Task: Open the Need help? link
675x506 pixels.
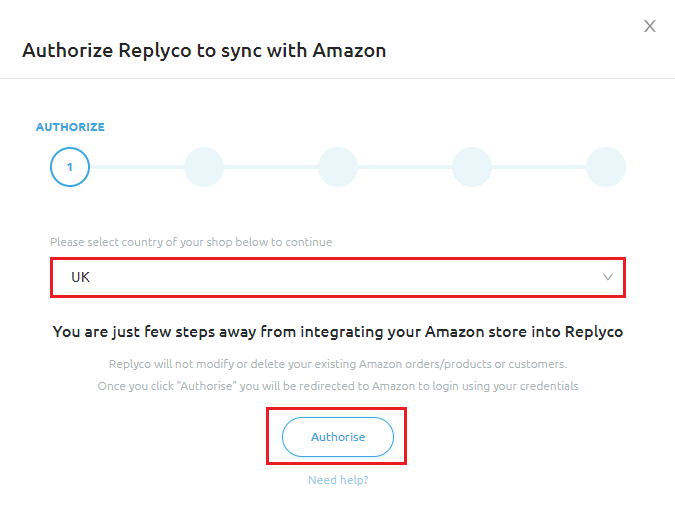Action: [338, 480]
